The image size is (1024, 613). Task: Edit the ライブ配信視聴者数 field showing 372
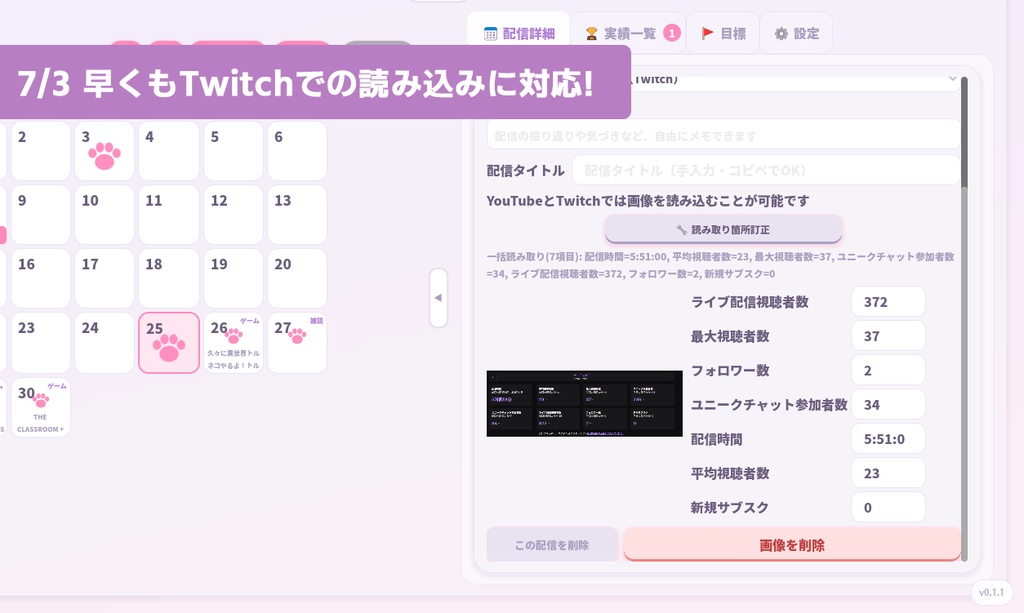pos(888,302)
